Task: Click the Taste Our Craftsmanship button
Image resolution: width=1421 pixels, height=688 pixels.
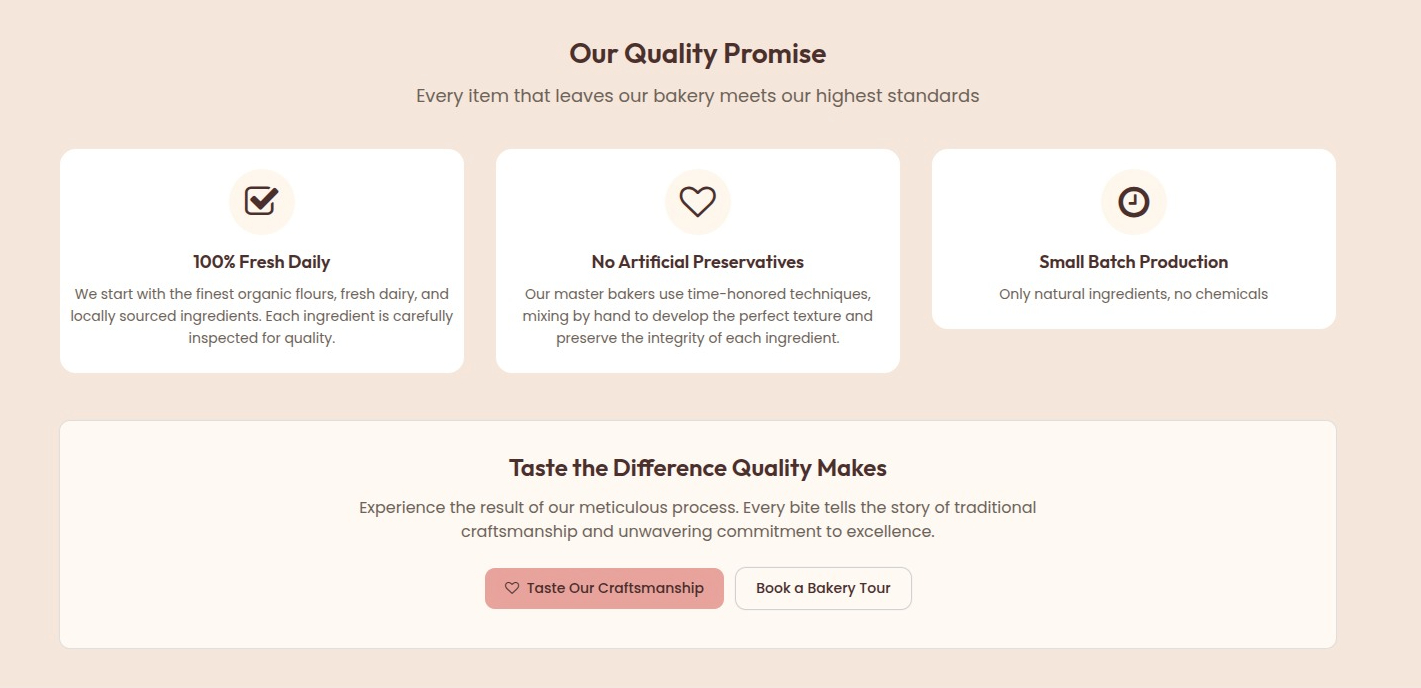Action: click(x=604, y=588)
